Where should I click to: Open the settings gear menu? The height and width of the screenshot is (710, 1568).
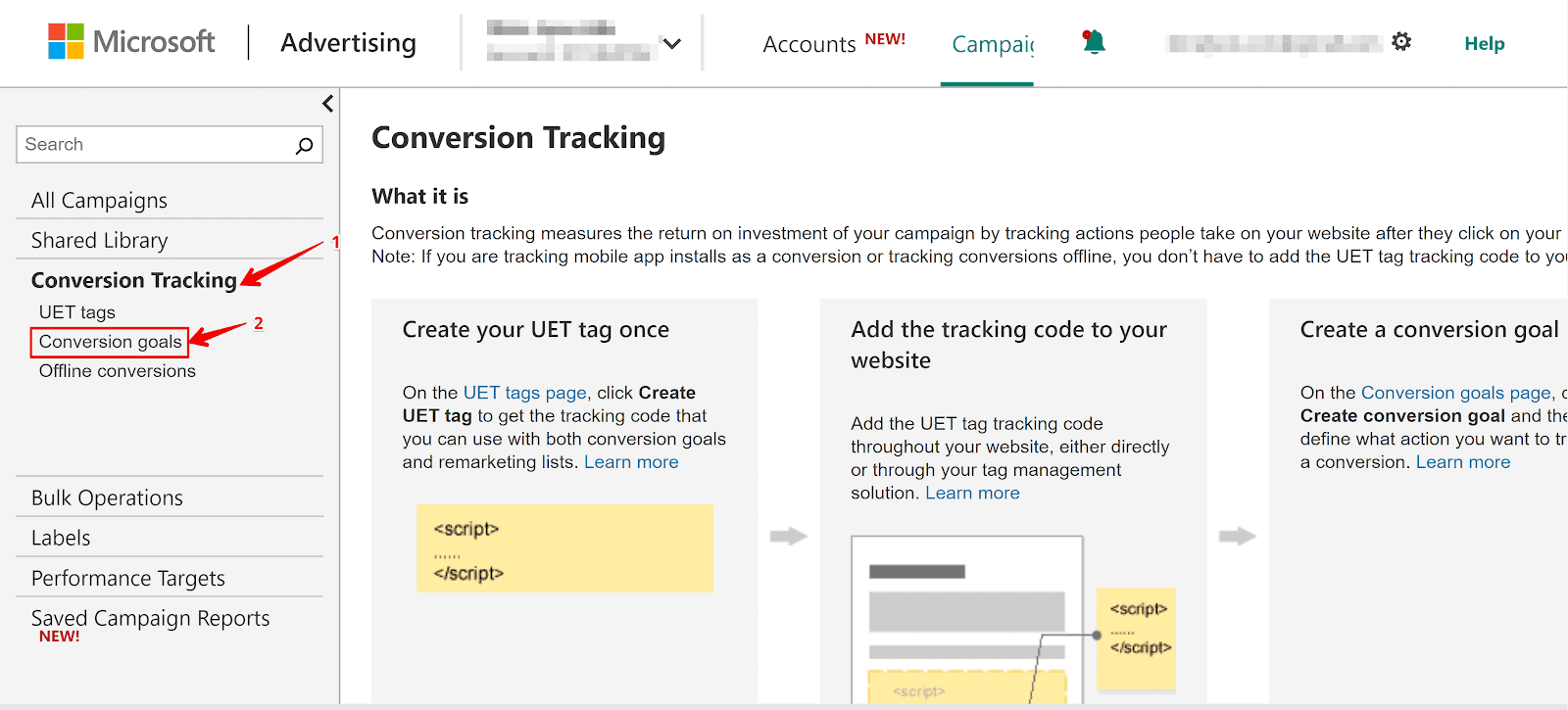1401,41
